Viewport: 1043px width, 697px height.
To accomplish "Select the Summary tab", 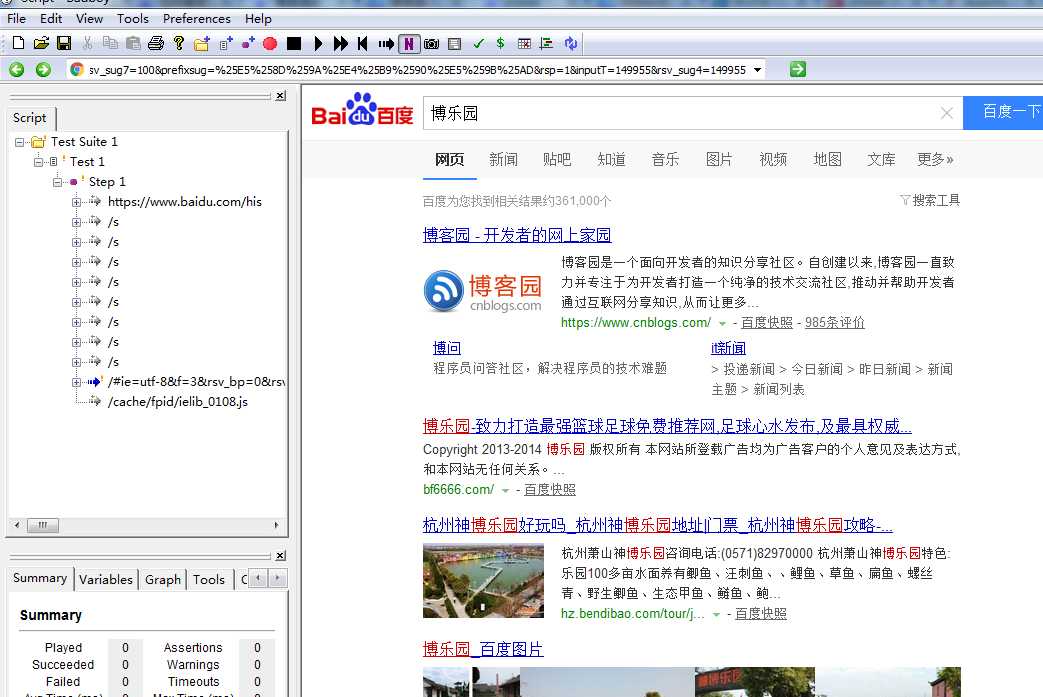I will pos(40,578).
